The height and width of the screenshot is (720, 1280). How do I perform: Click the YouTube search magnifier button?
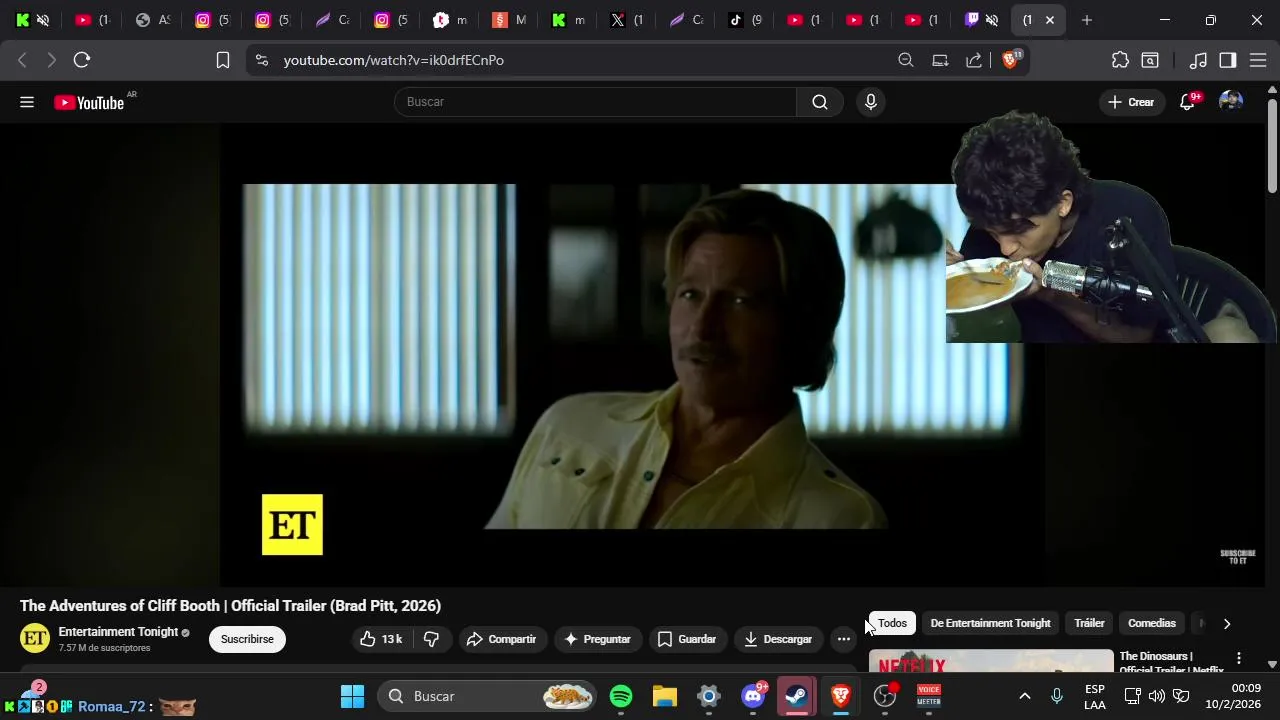coord(820,102)
